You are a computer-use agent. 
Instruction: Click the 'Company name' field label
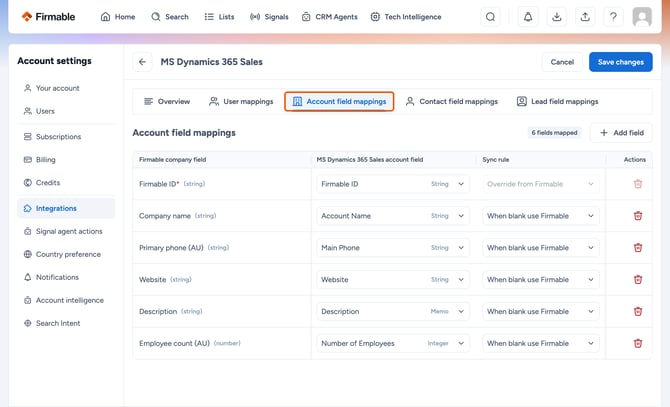click(x=165, y=216)
